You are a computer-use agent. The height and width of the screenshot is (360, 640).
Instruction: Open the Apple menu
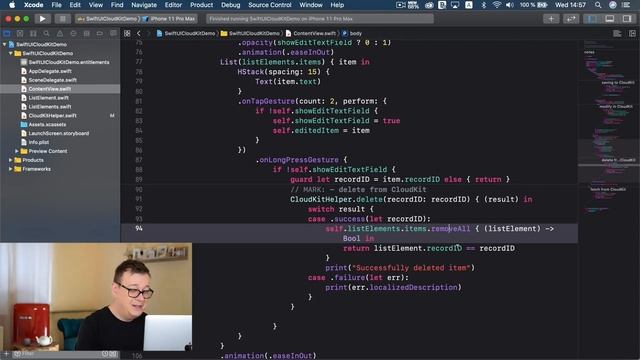pyautogui.click(x=12, y=5)
